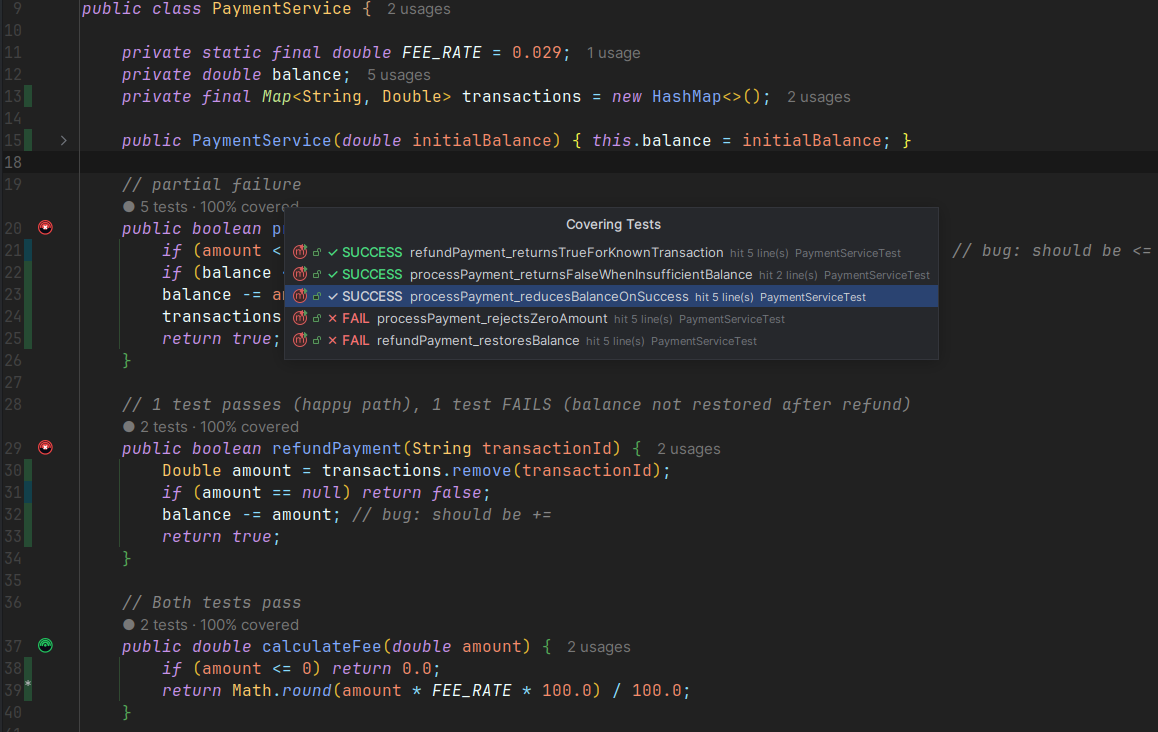Click '5 tests · 100% covered' hint above processPayment
Image resolution: width=1158 pixels, height=732 pixels.
click(x=211, y=207)
